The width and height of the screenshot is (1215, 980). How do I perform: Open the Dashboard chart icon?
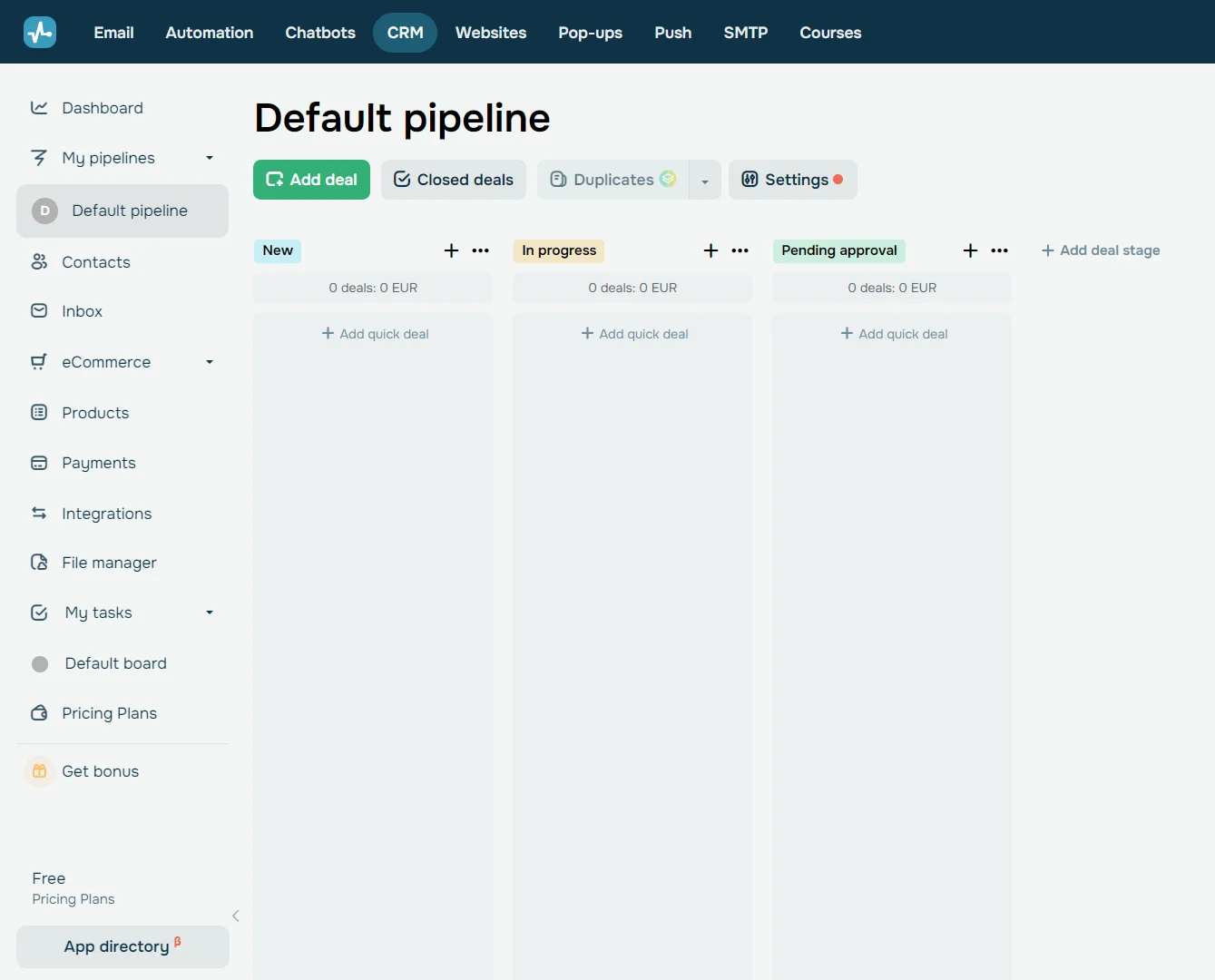tap(39, 108)
